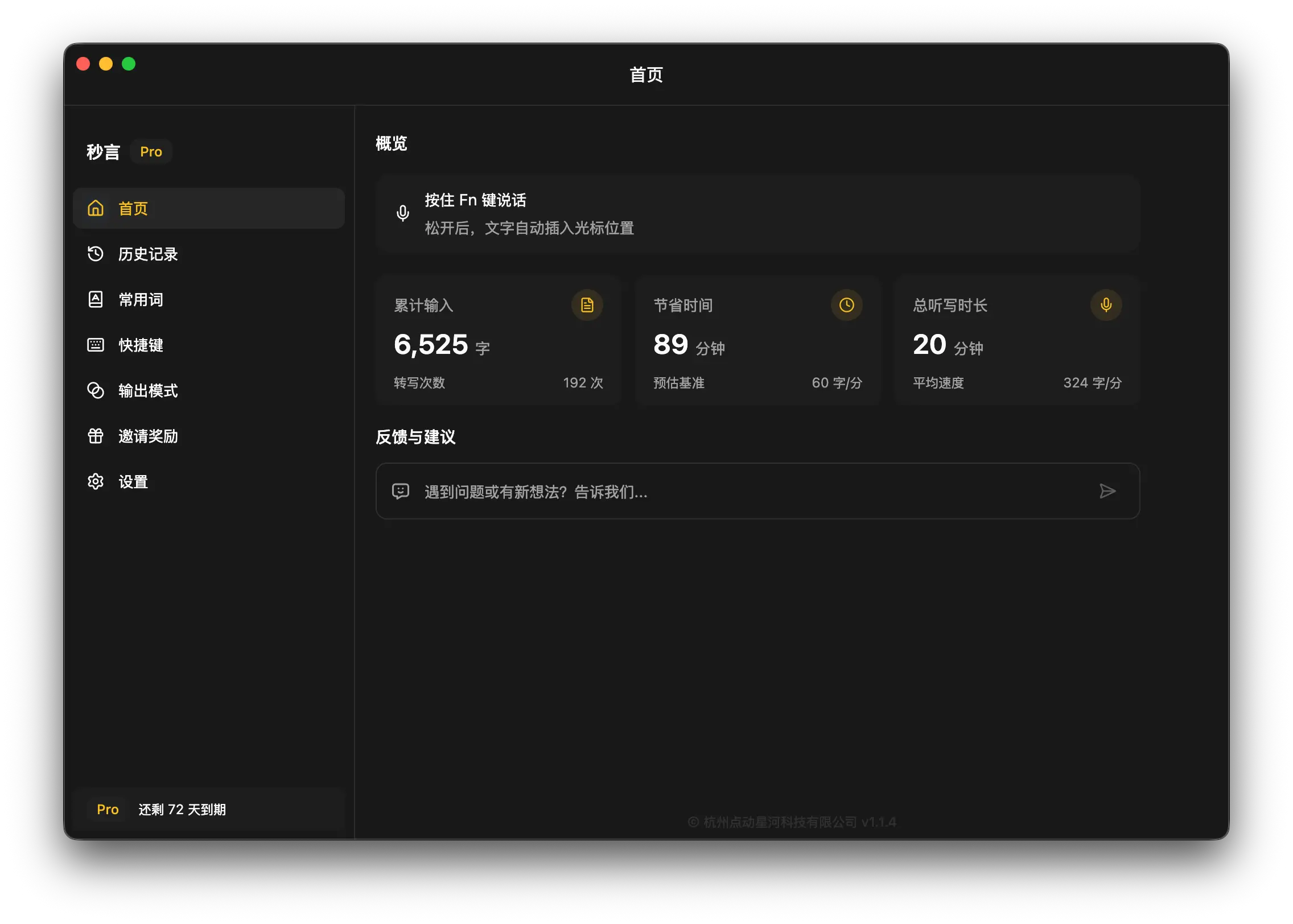Screen dimensions: 1293x924
Task: Click the home icon for 首页
Action: pos(96,208)
